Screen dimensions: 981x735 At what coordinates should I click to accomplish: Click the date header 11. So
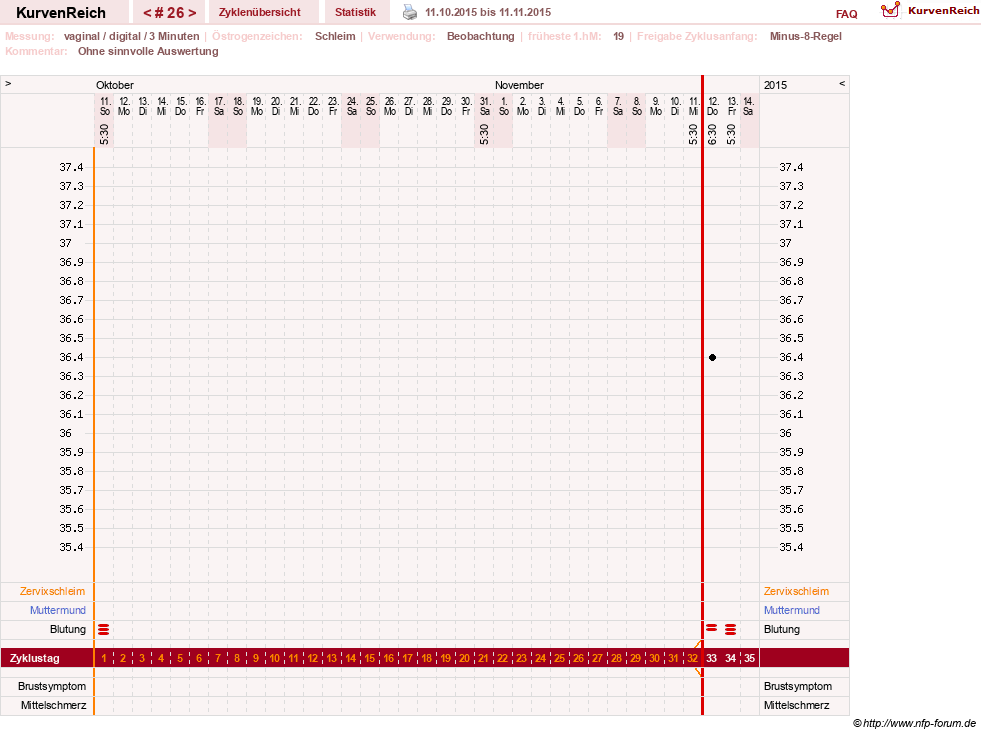104,106
